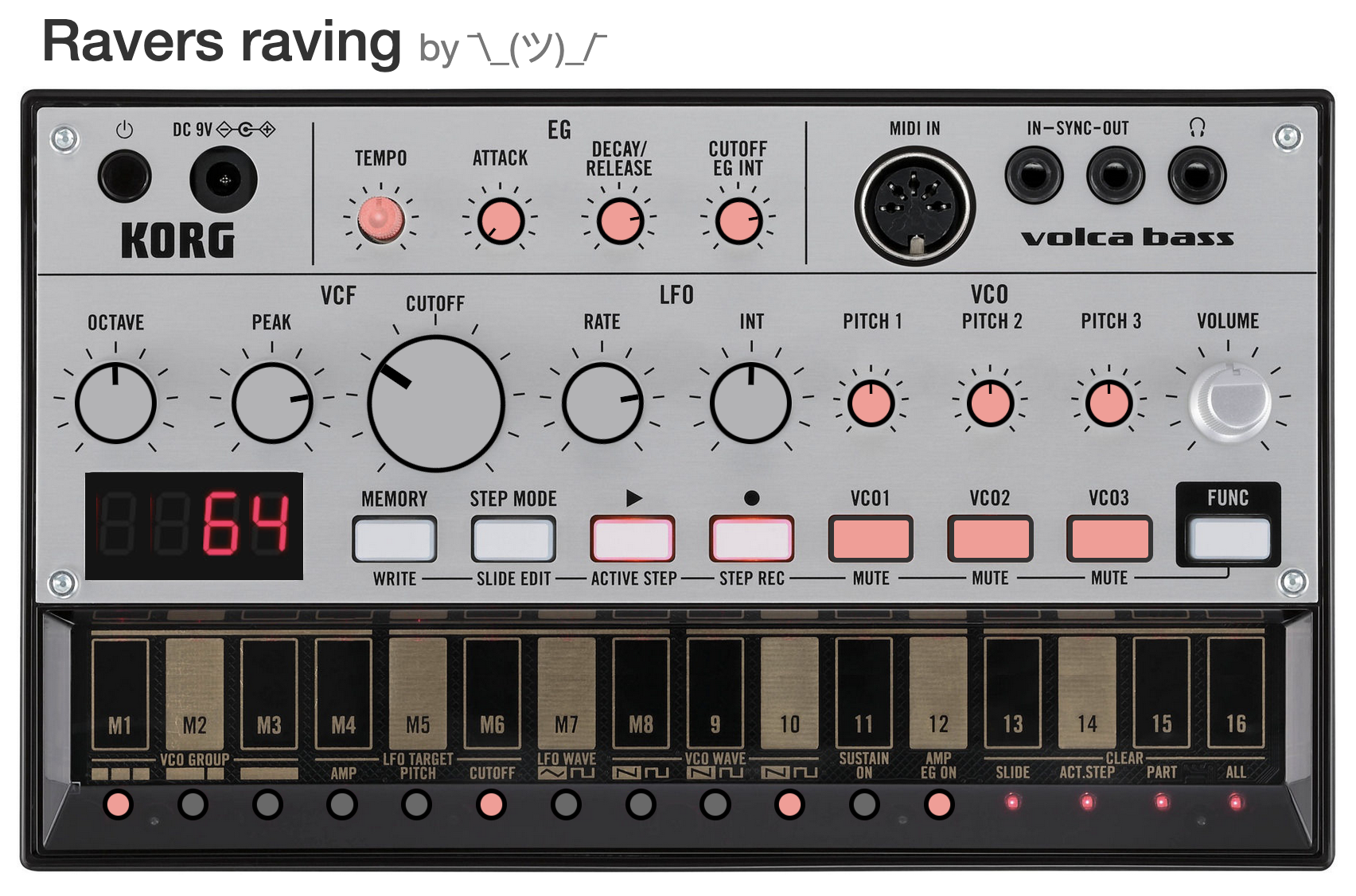Mute VCO2 with its button
This screenshot has width=1356, height=896.
989,539
